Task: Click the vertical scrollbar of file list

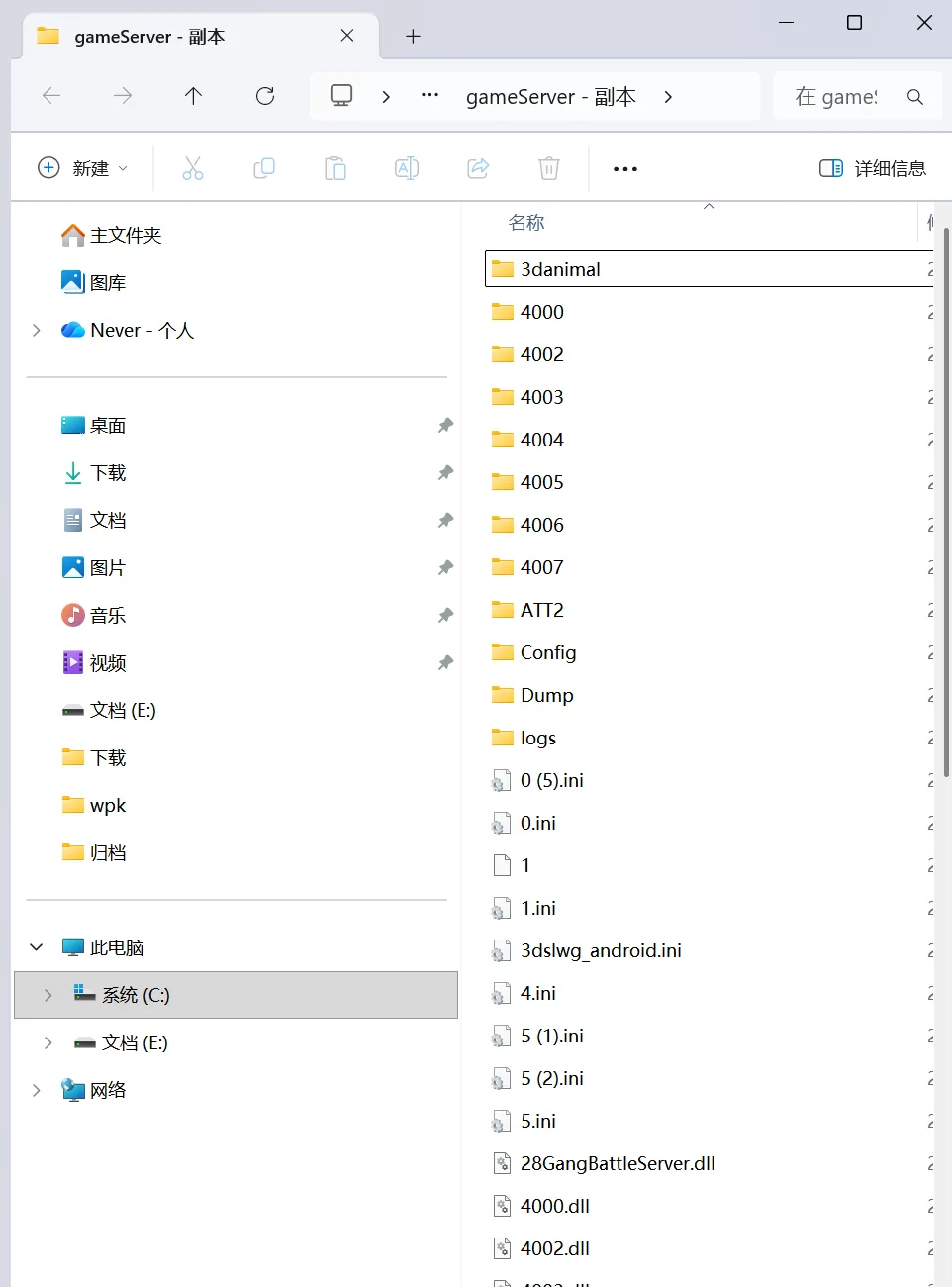Action: tap(946, 502)
